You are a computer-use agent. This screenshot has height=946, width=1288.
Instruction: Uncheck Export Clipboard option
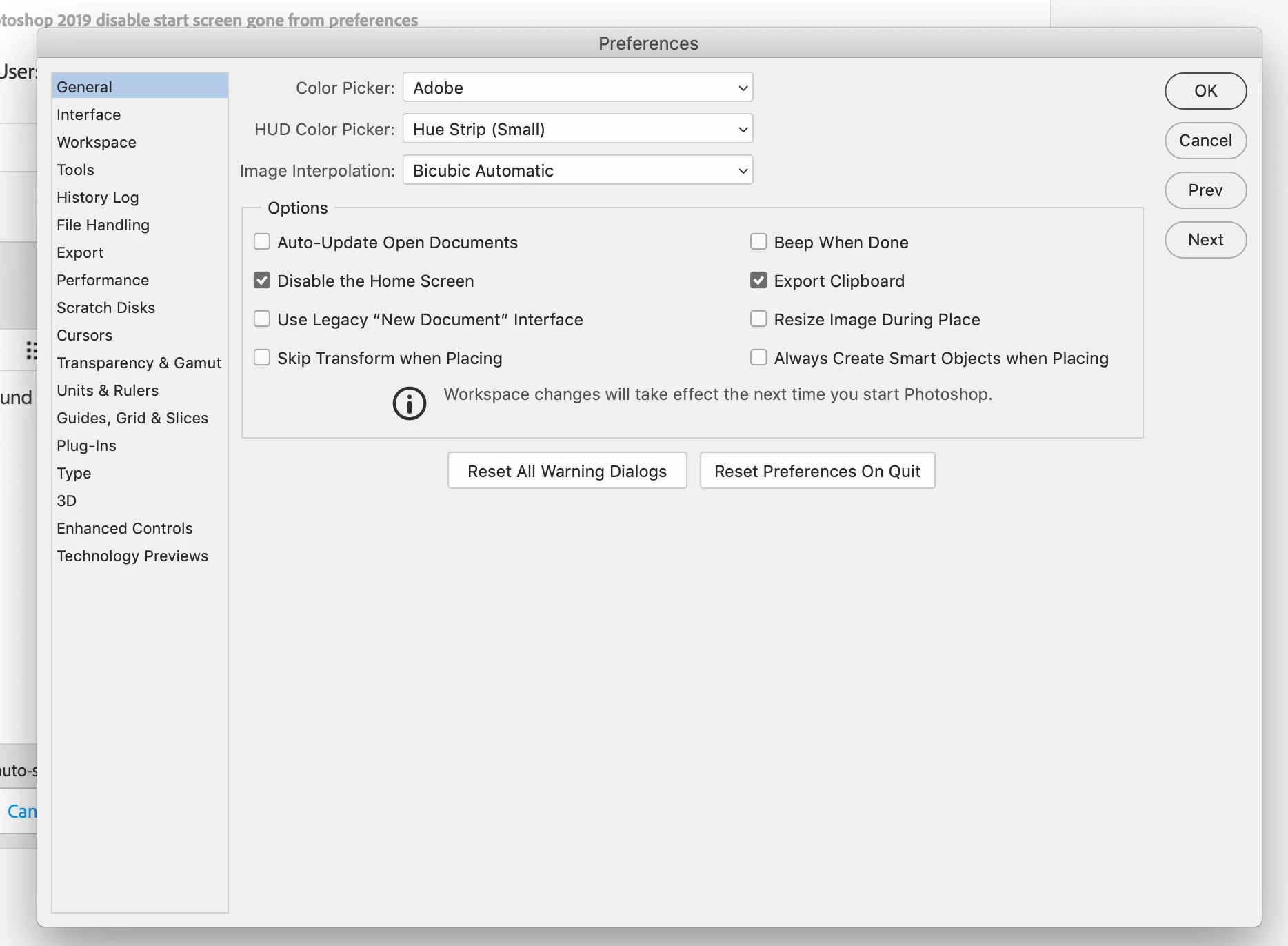[758, 280]
